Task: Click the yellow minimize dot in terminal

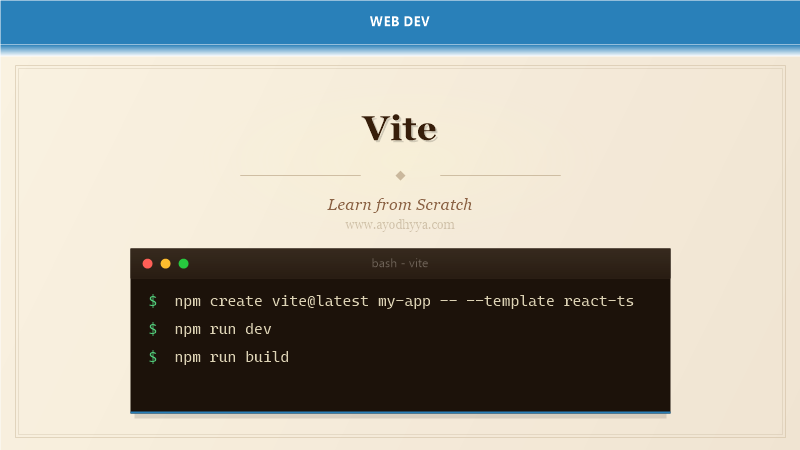Action: click(165, 263)
